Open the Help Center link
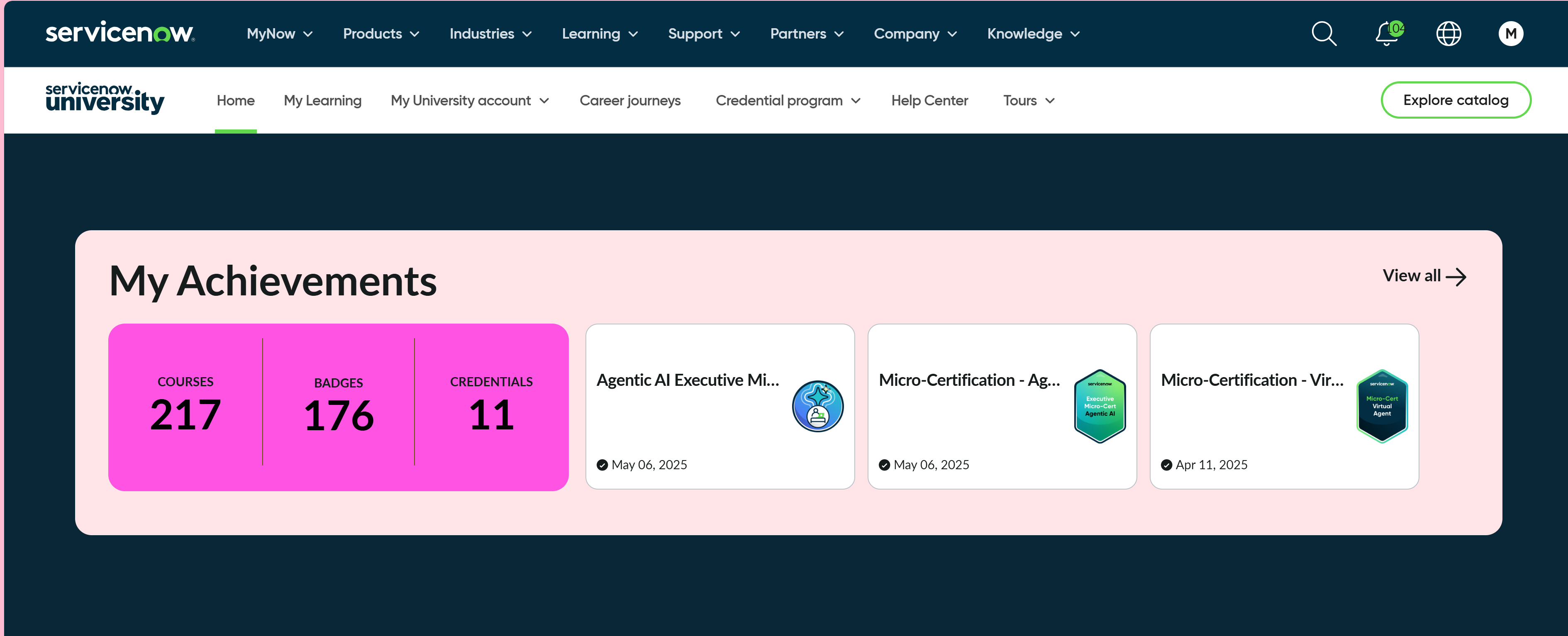 (929, 101)
